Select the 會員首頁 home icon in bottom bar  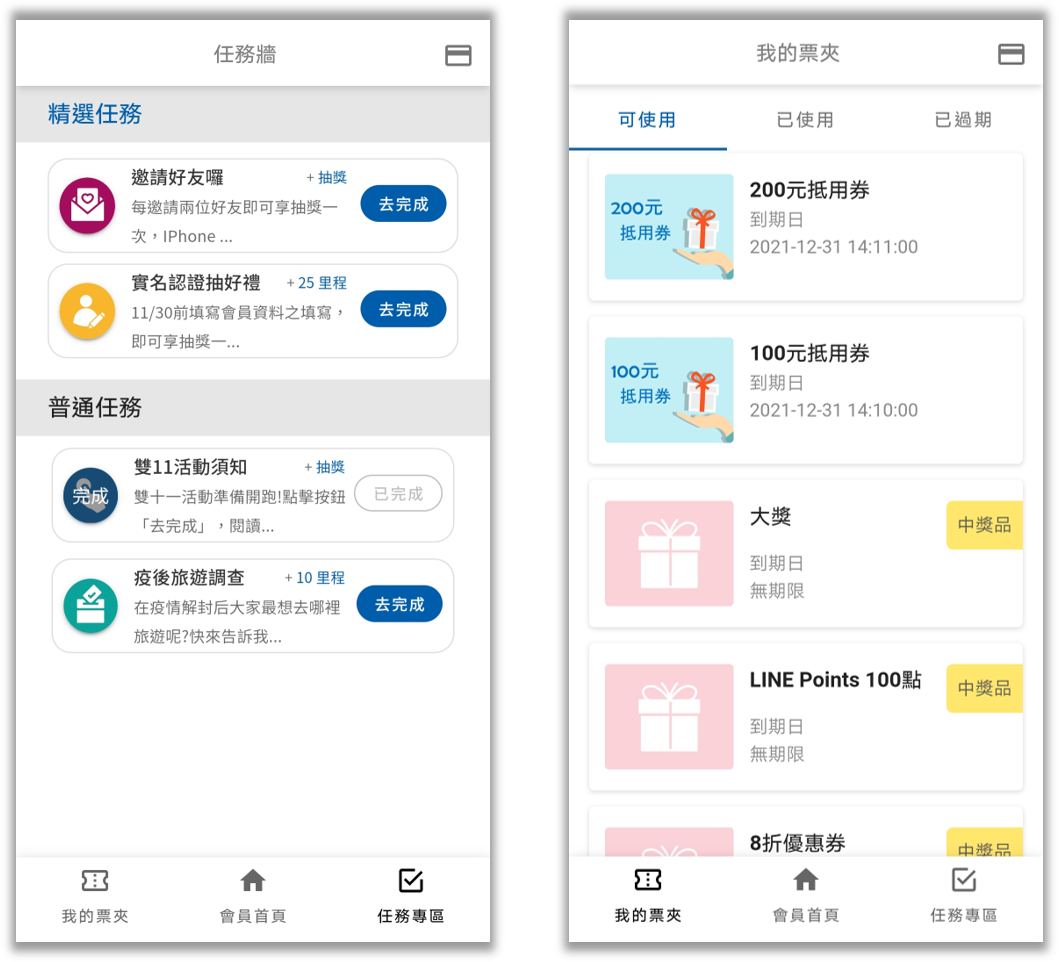tap(252, 895)
